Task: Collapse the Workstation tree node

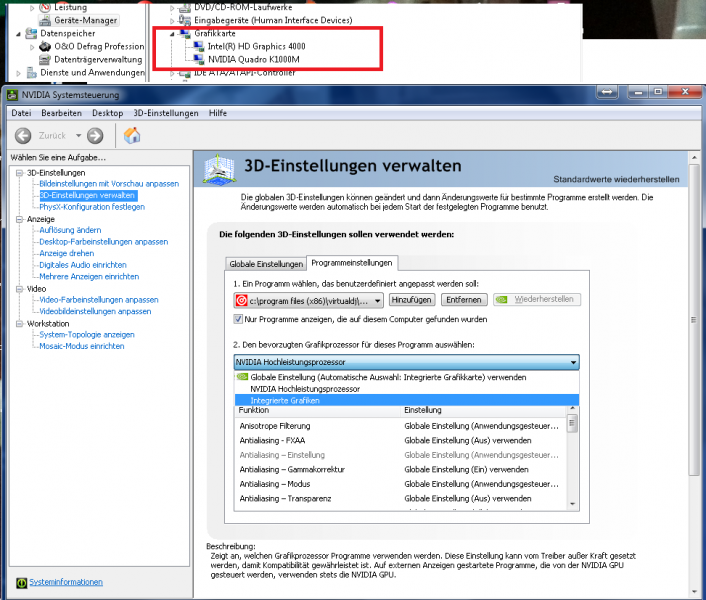Action: 19,324
